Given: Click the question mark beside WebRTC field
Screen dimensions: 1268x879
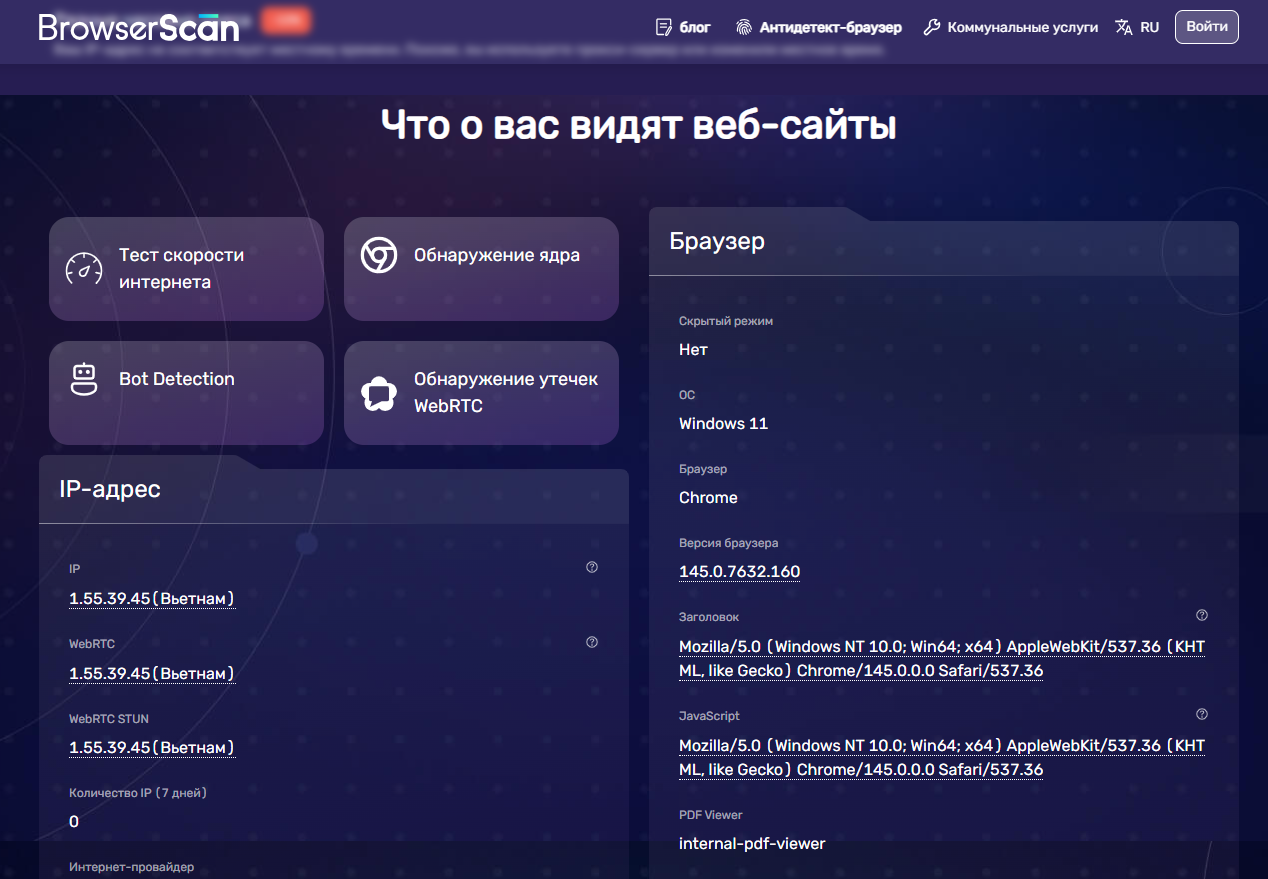Looking at the screenshot, I should coord(591,642).
